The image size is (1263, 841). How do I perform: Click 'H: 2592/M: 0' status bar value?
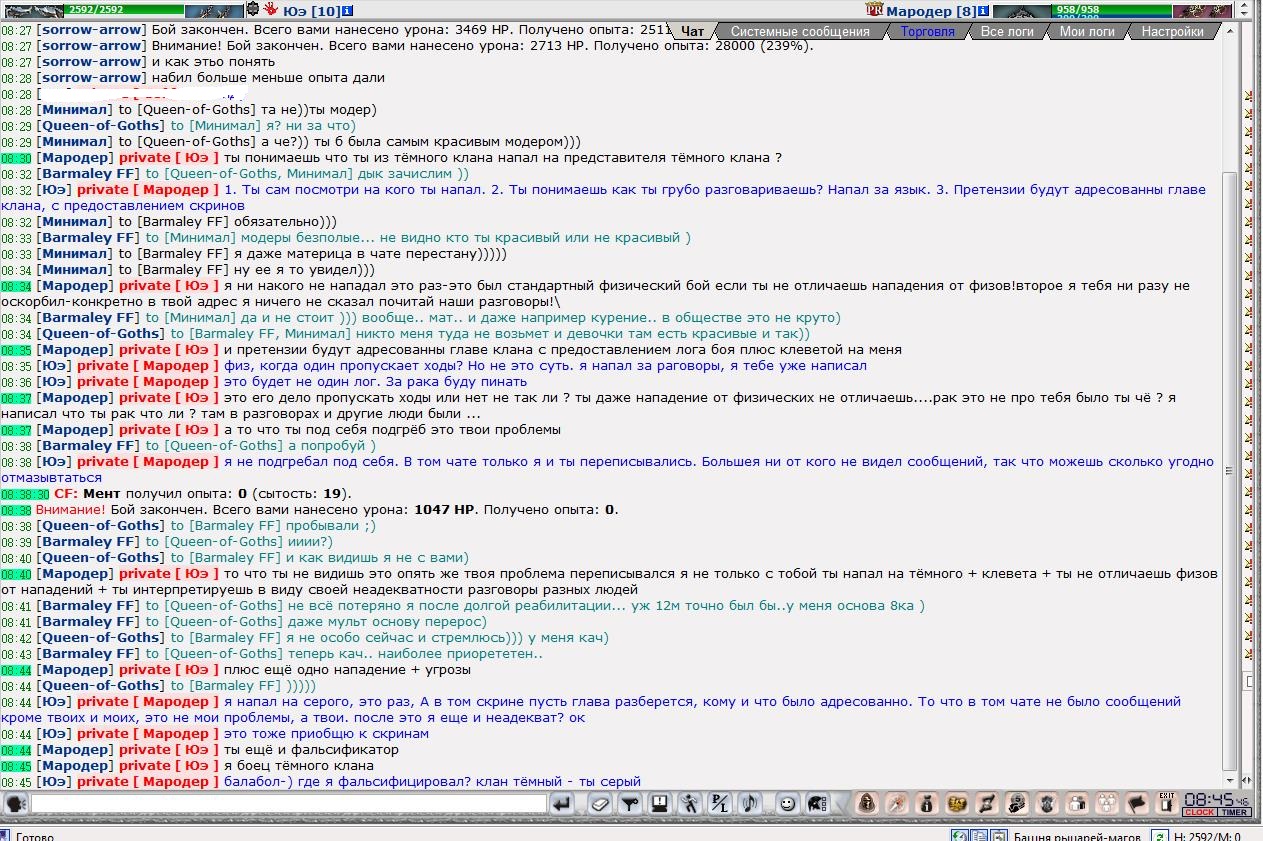pos(1207,836)
